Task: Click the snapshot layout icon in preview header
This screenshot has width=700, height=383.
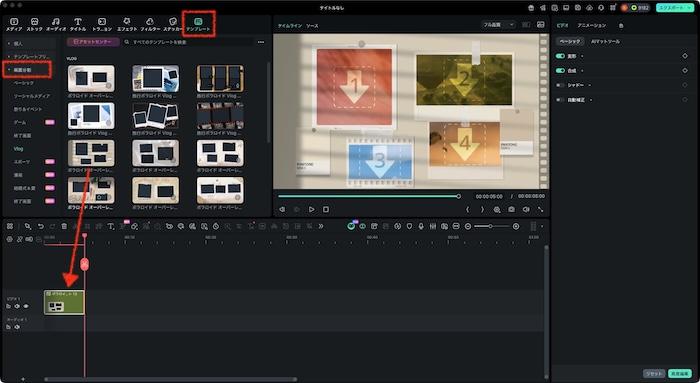Action: 541,25
